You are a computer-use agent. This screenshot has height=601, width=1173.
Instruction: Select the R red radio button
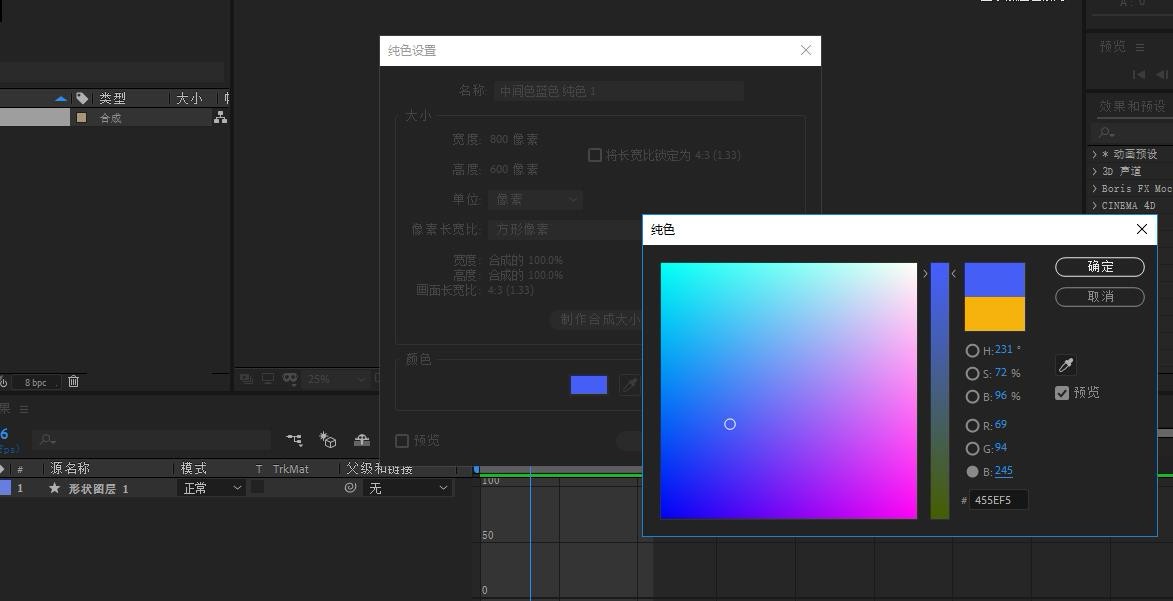(x=973, y=426)
